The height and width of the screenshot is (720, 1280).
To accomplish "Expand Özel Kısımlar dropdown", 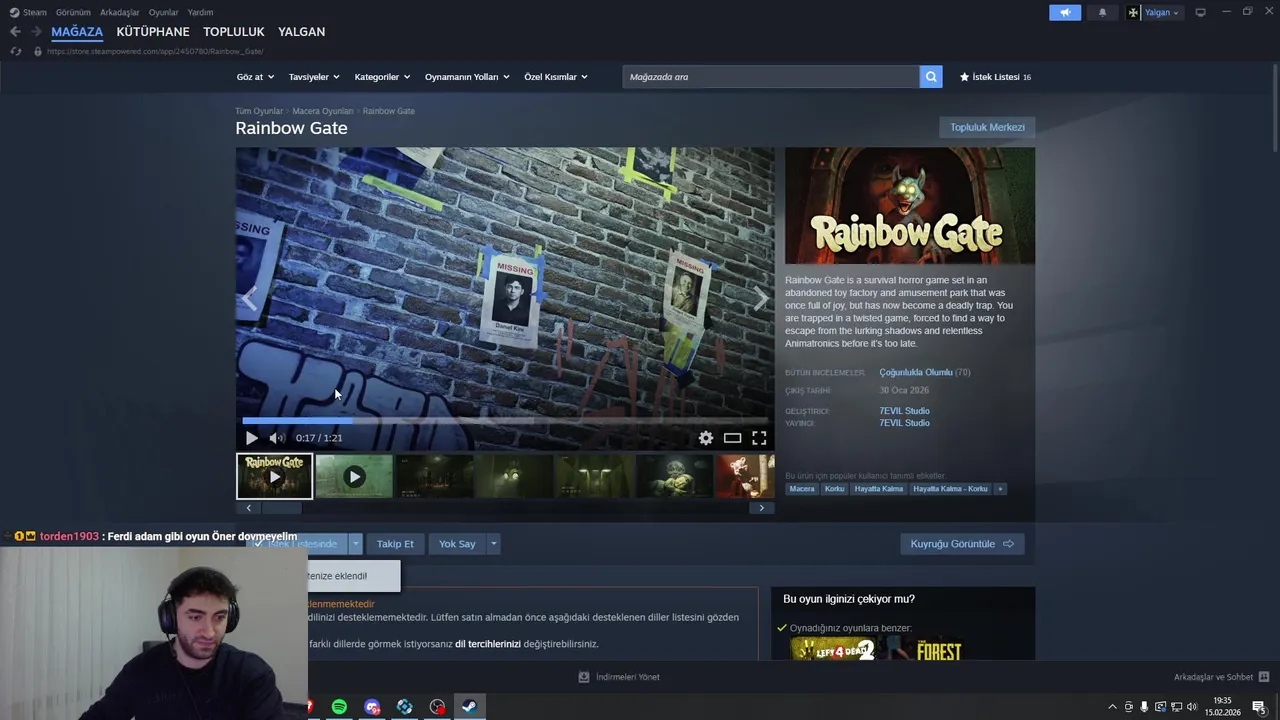I will point(556,77).
